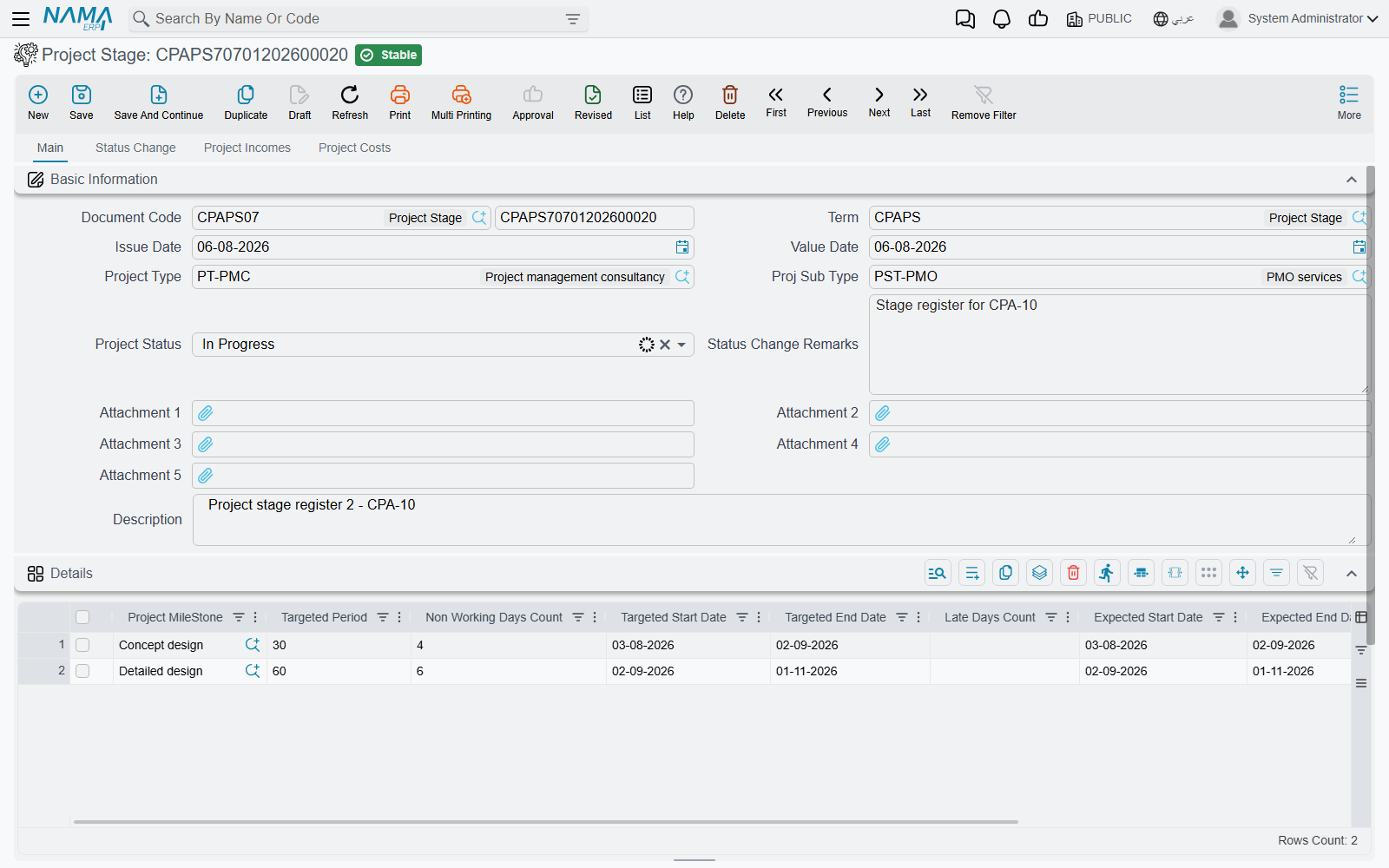Click the Description text area
The image size is (1389, 868).
pyautogui.click(x=780, y=520)
